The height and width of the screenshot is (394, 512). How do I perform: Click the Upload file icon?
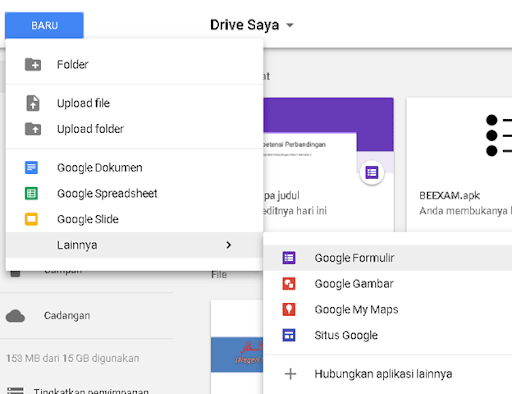click(33, 103)
